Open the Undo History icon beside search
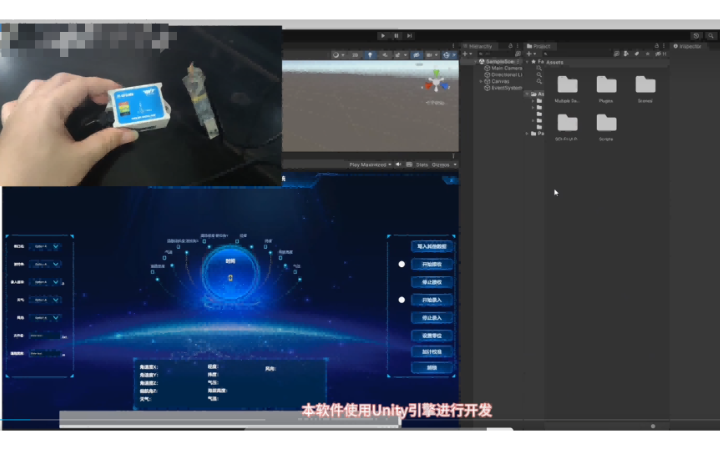Image resolution: width=720 pixels, height=450 pixels. (x=697, y=36)
